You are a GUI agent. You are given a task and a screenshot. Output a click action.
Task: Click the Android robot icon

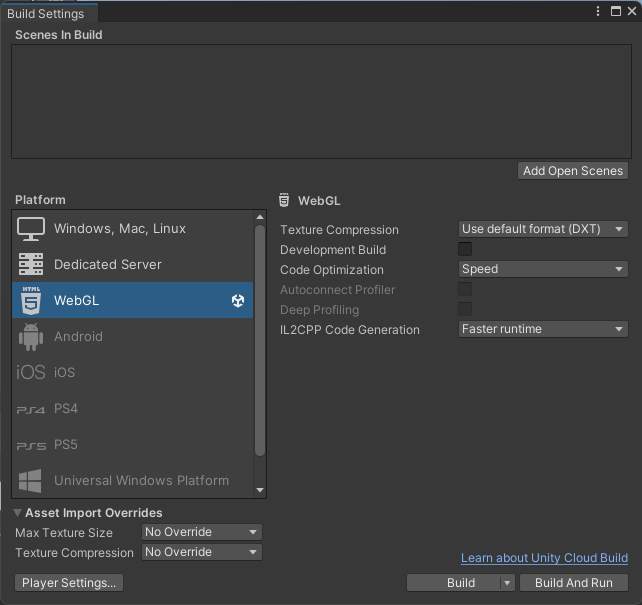(x=31, y=336)
